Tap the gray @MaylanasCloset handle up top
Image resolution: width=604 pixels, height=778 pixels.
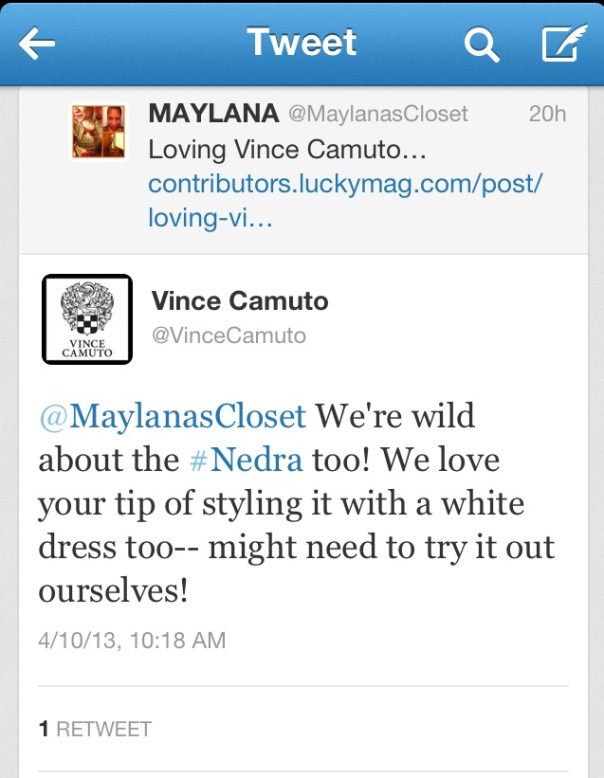point(377,114)
